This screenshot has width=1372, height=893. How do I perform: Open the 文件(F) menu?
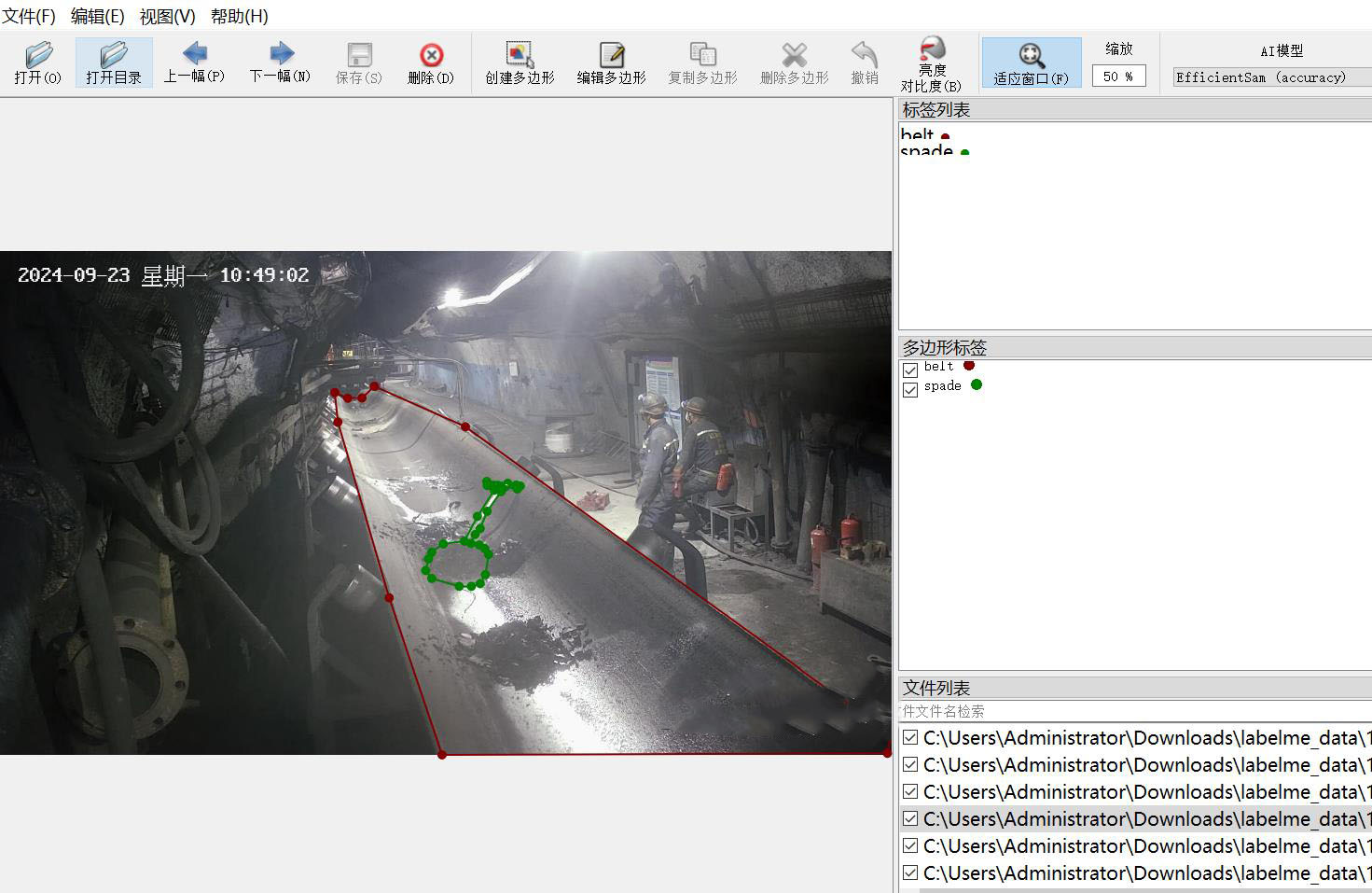(29, 16)
